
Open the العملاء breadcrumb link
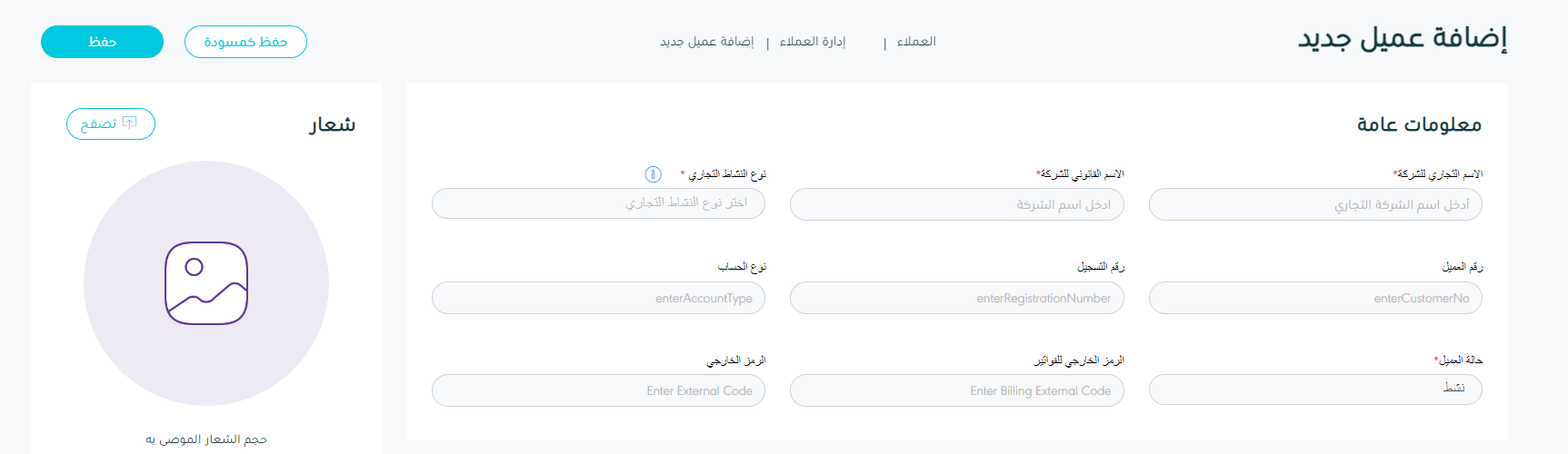(x=916, y=42)
